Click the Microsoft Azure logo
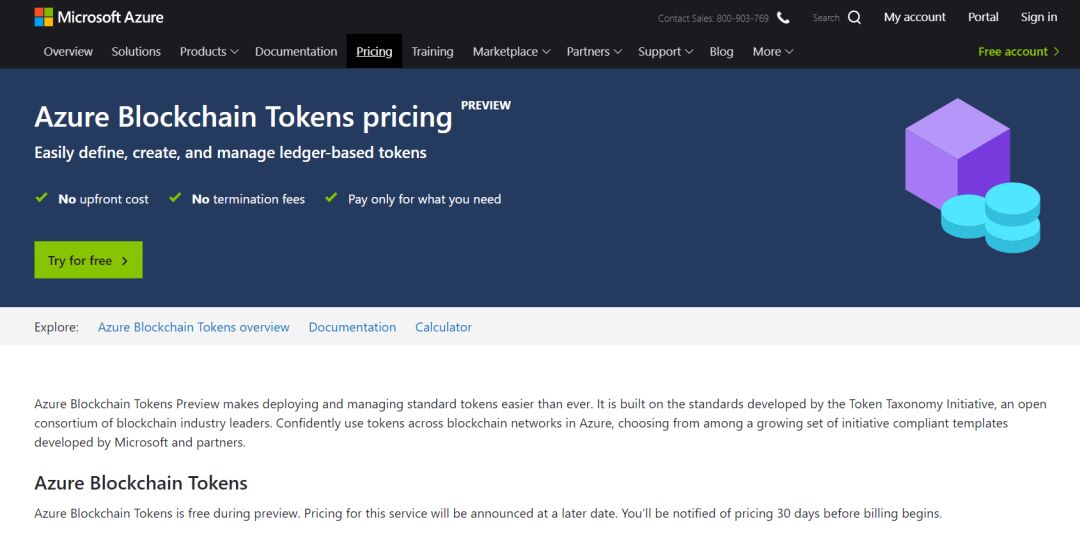This screenshot has height=558, width=1080. [x=99, y=17]
